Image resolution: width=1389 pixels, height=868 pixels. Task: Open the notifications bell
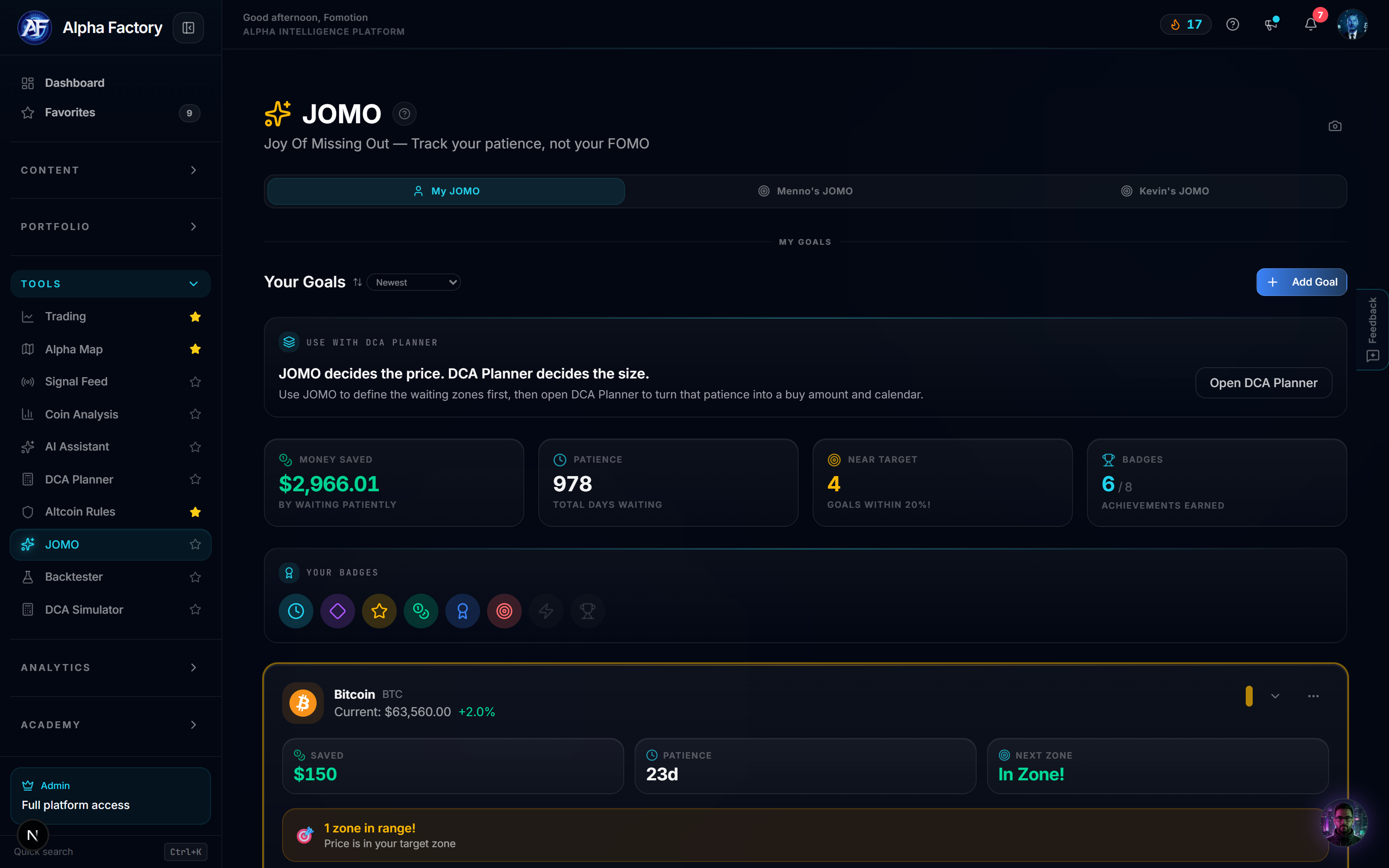click(x=1310, y=24)
